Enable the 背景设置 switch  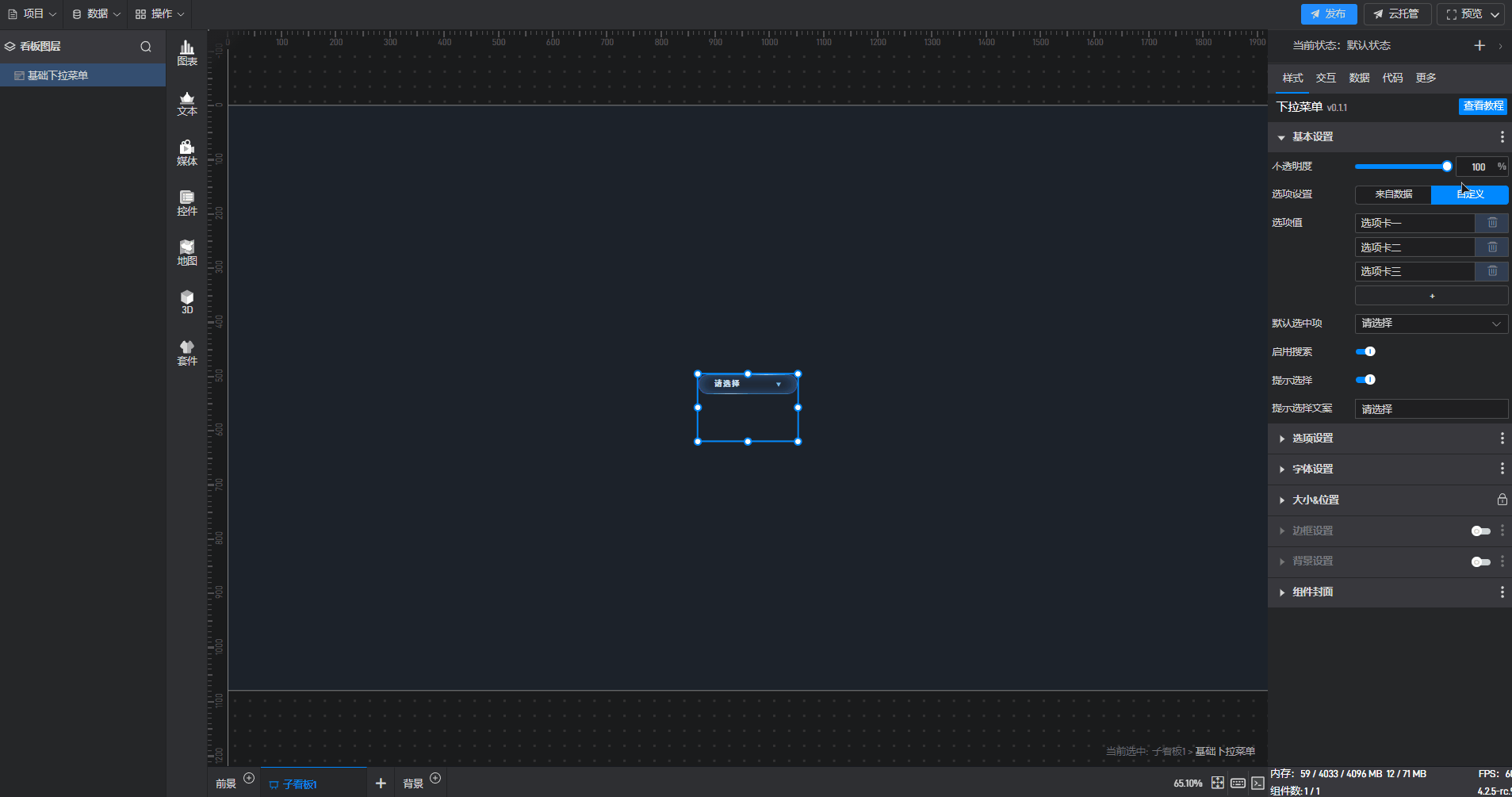tap(1480, 562)
